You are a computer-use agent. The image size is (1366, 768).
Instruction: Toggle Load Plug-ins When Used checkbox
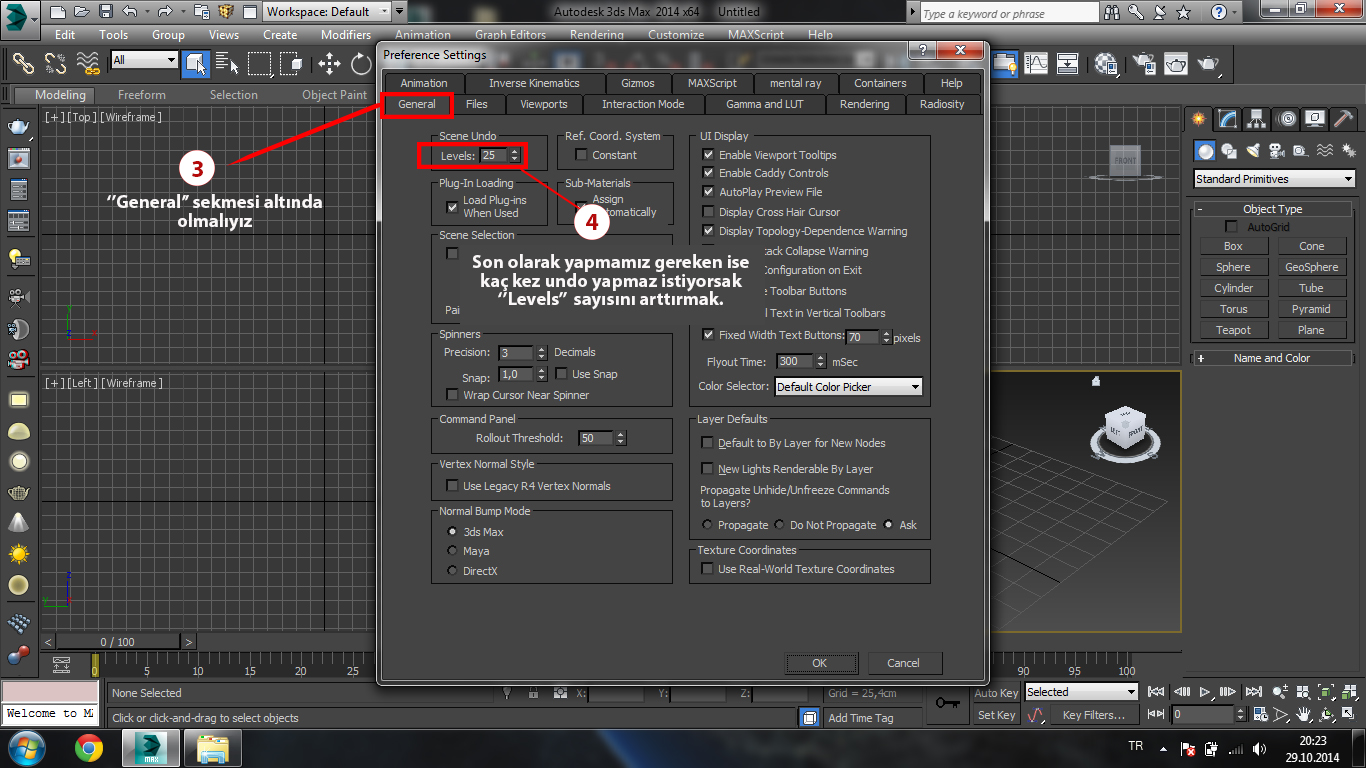[x=452, y=207]
